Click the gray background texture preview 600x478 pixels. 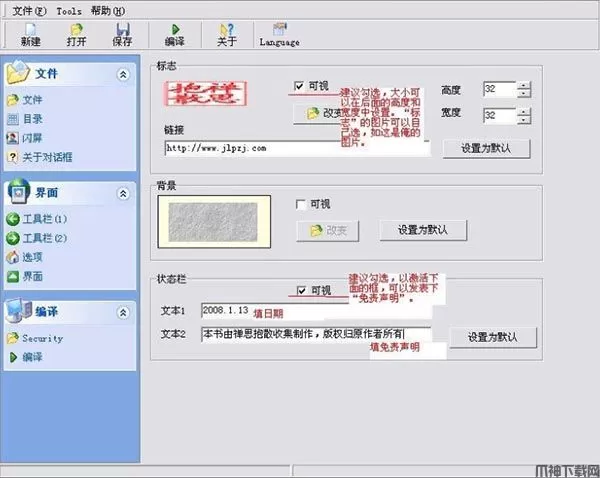click(214, 222)
